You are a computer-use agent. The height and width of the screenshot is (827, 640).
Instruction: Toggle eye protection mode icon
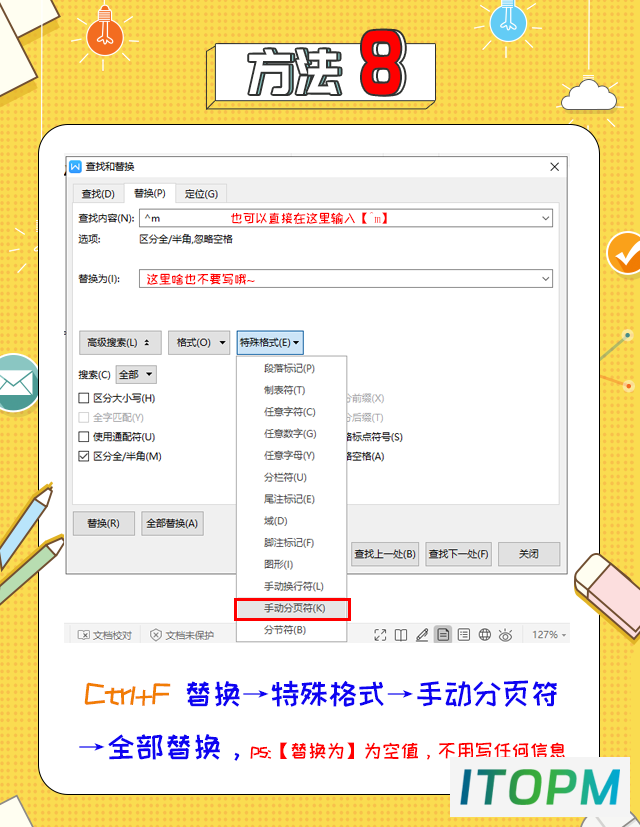pyautogui.click(x=505, y=635)
